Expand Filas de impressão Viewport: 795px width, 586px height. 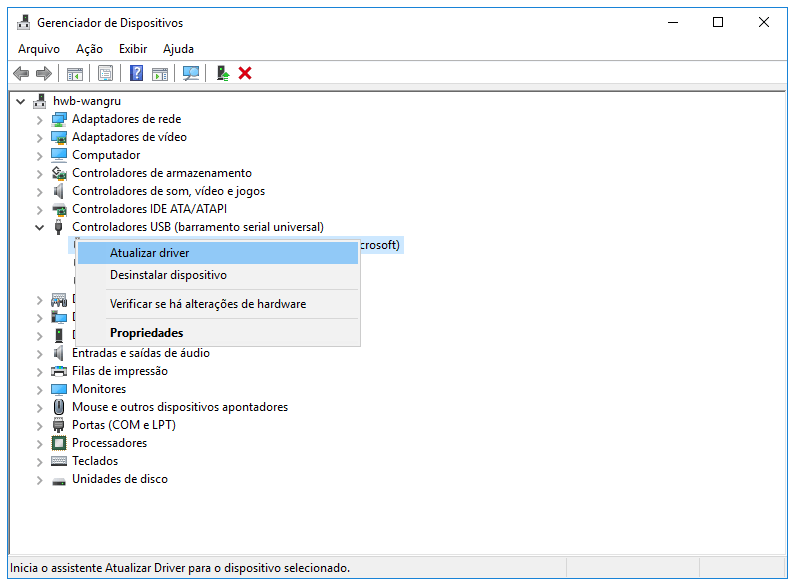click(x=40, y=372)
